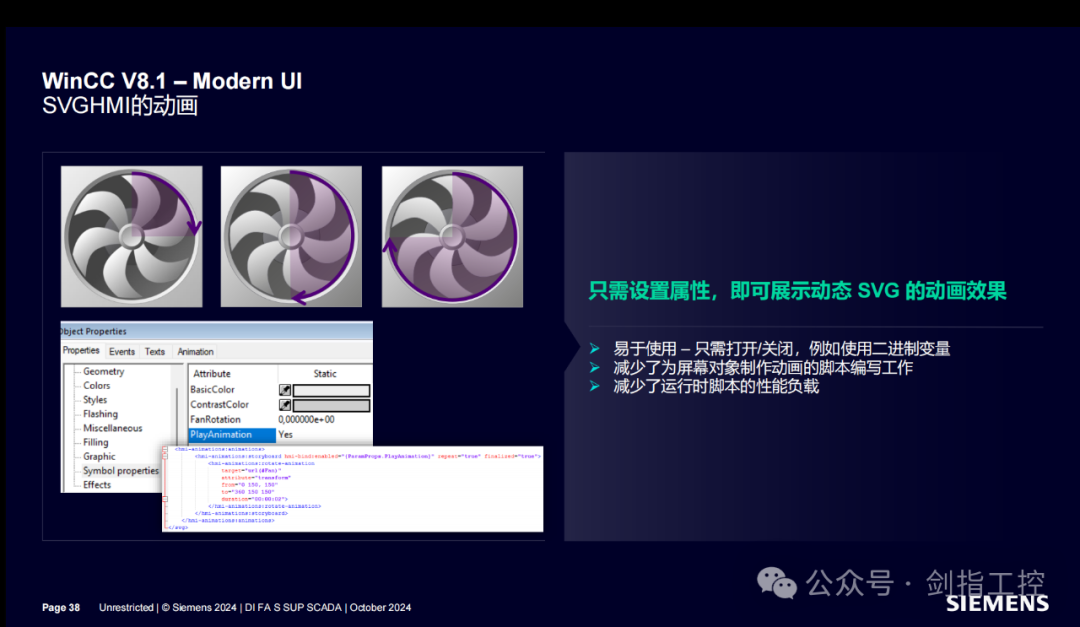Switch to the Events tab
This screenshot has height=627, width=1080.
[122, 351]
